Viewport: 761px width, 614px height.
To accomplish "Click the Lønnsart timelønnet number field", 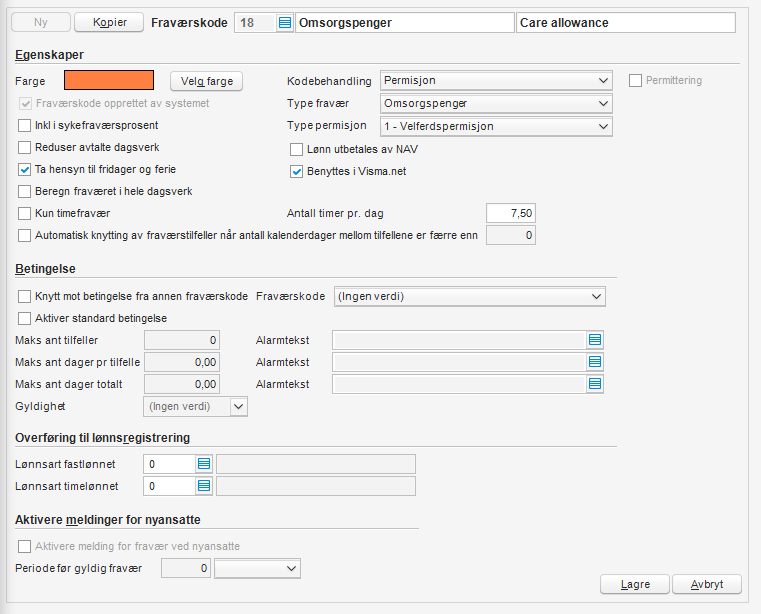I will (x=170, y=486).
